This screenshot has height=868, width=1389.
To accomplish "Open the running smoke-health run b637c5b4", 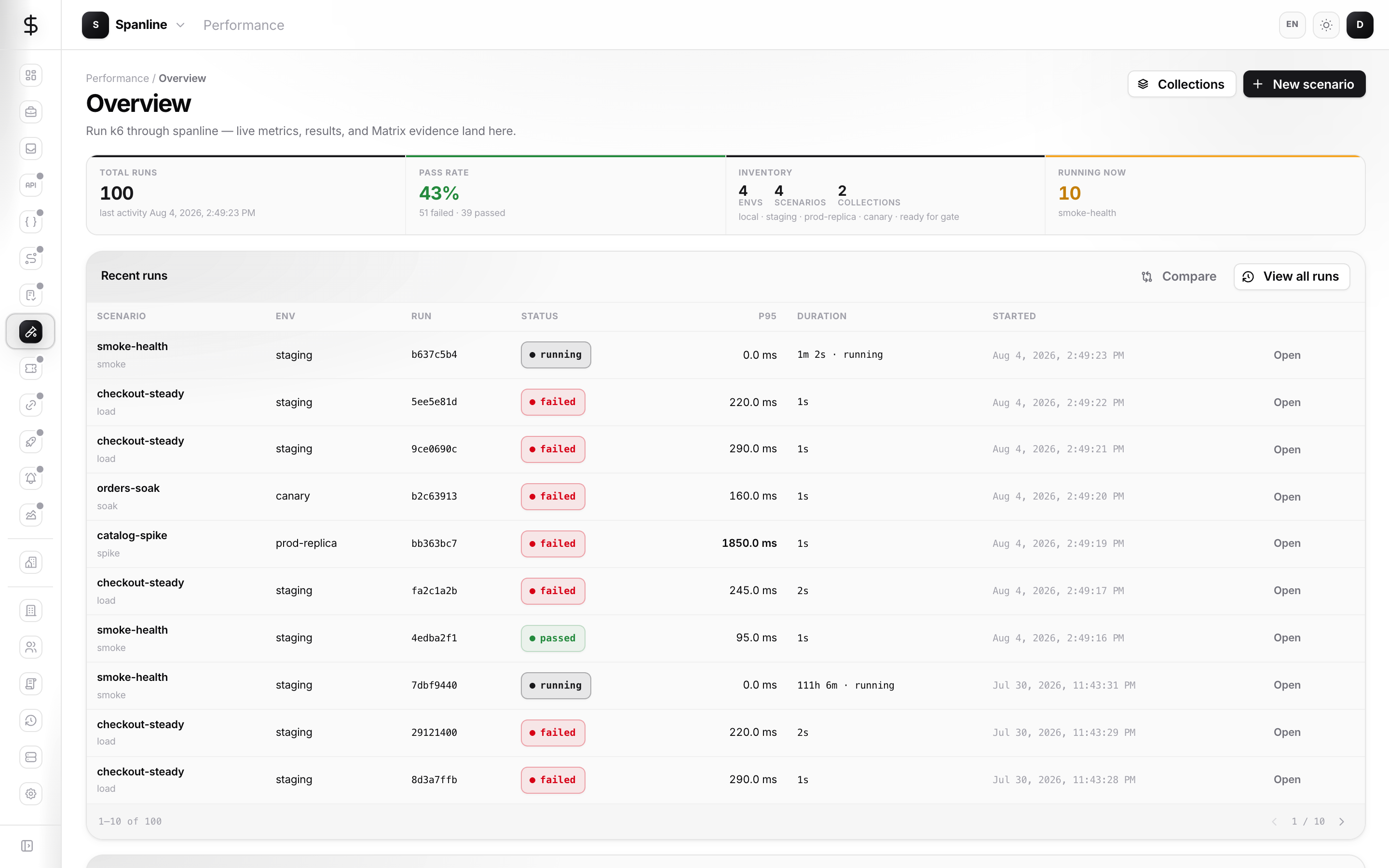I will coord(1287,355).
